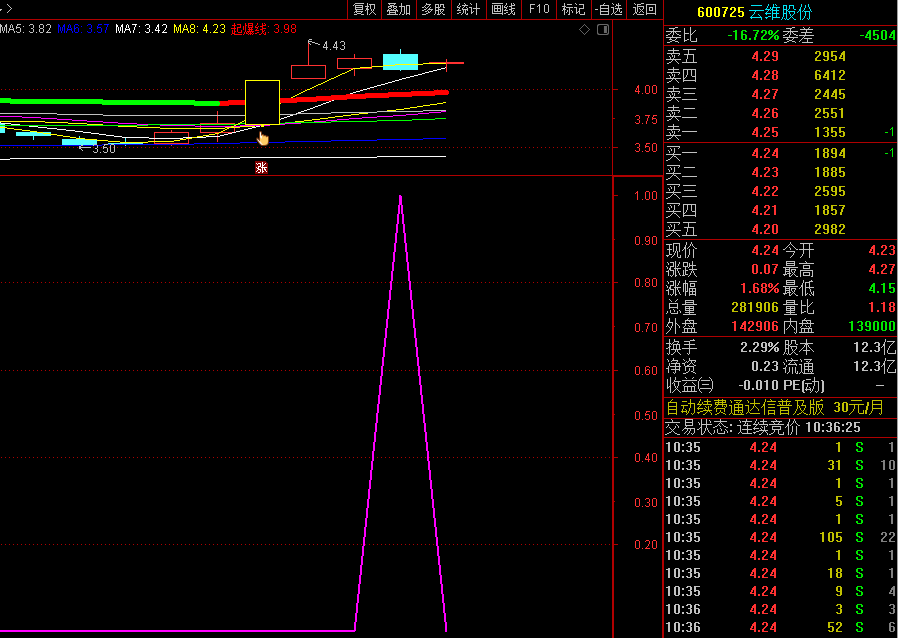Click the square icon beside the diamond
This screenshot has width=898, height=638.
coord(602,30)
